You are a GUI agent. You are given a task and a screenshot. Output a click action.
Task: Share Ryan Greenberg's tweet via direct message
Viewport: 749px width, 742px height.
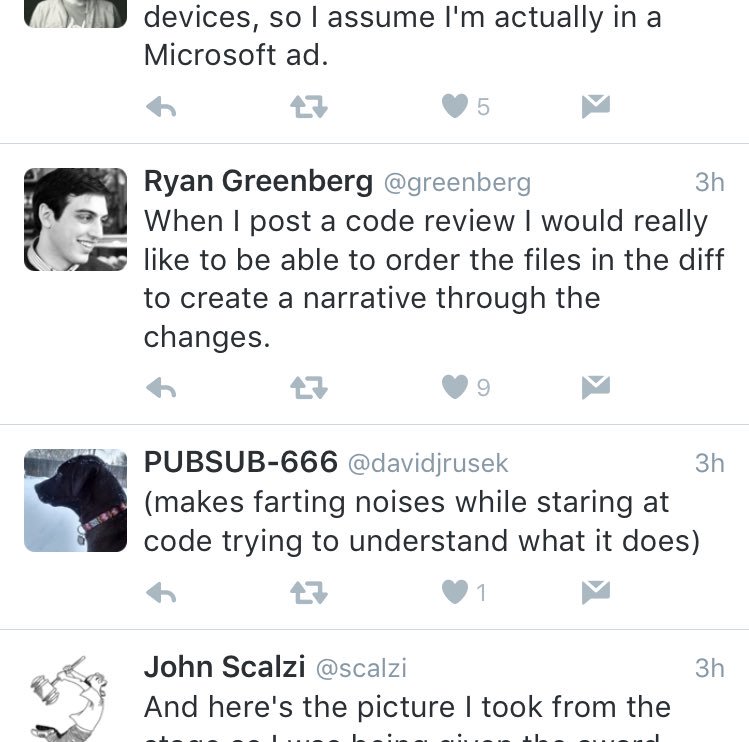(596, 387)
